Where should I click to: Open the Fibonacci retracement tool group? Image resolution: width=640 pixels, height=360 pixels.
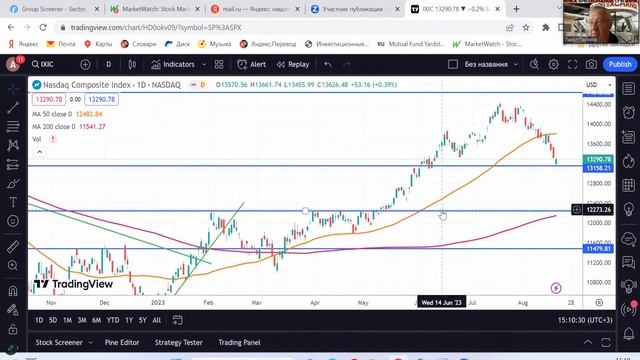coord(13,126)
